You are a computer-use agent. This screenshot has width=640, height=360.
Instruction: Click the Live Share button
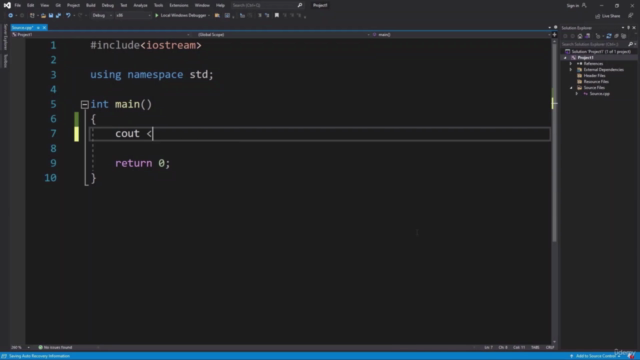[x=608, y=16]
